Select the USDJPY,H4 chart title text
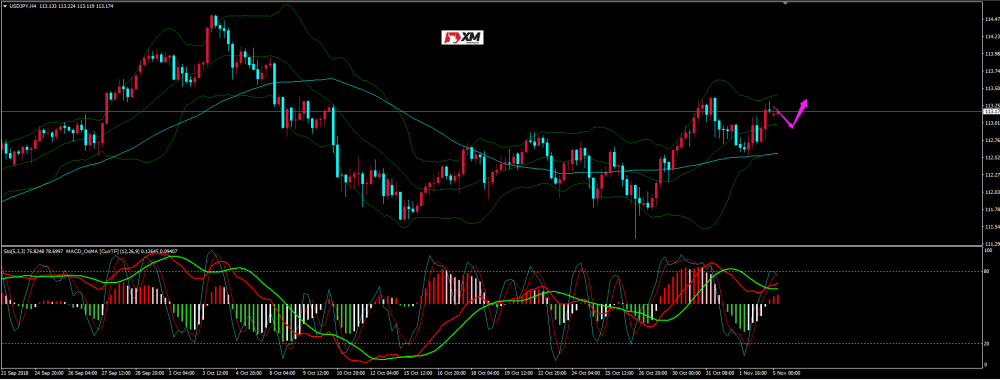Image resolution: width=1000 pixels, height=380 pixels. pos(22,6)
